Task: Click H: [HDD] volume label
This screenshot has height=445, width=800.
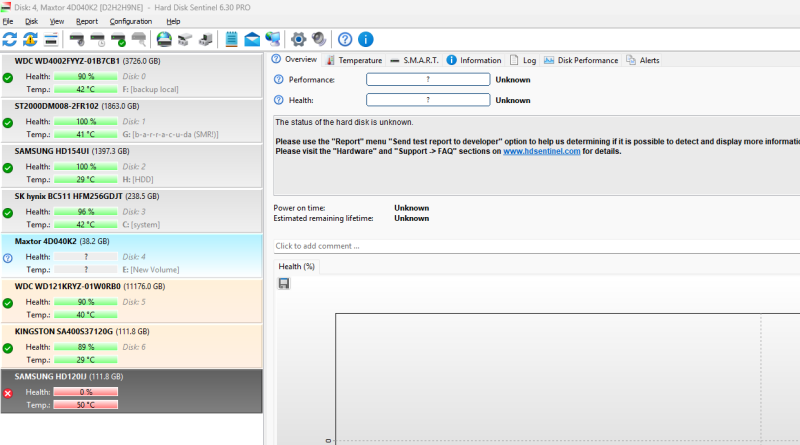Action: pyautogui.click(x=138, y=180)
